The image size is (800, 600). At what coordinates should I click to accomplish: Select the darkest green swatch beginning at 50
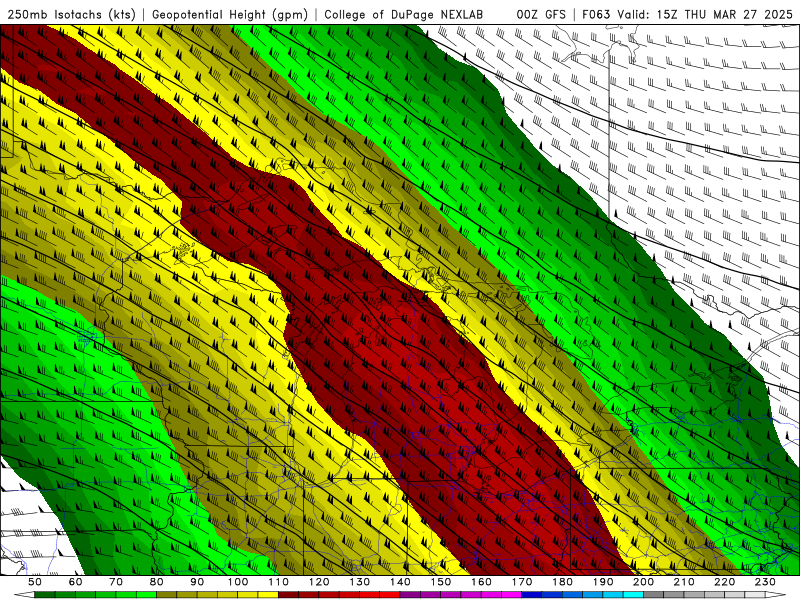coord(44,594)
